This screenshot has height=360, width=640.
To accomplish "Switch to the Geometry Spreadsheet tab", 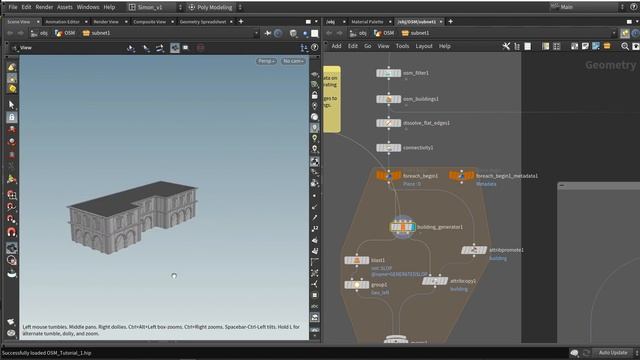I will pos(203,22).
